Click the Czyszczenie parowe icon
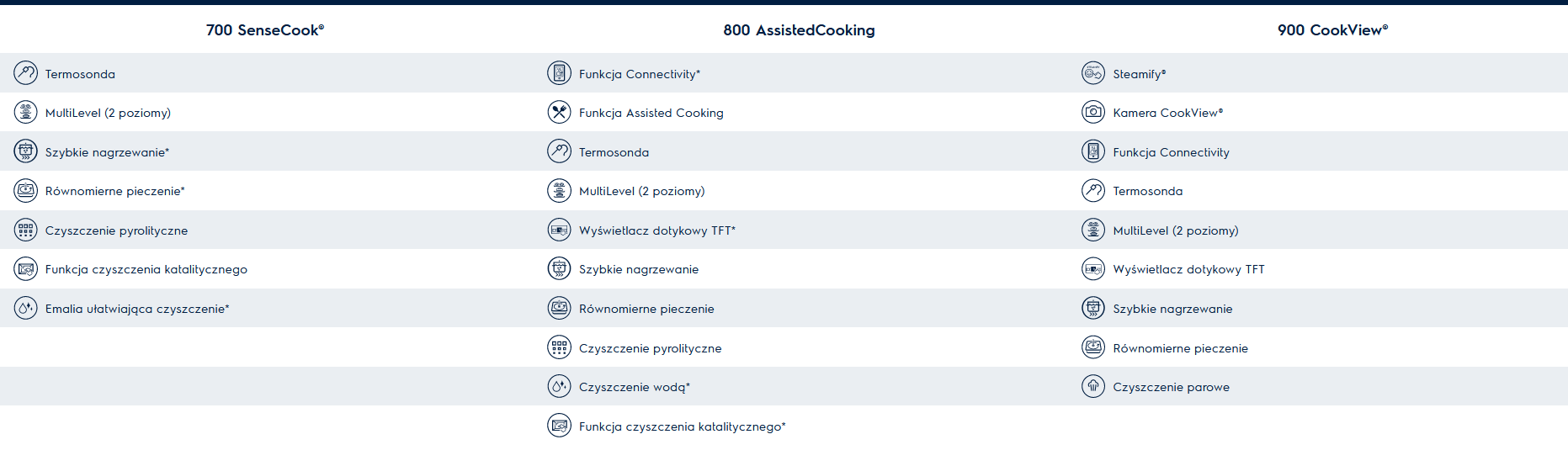The height and width of the screenshot is (466, 1568). (1093, 387)
